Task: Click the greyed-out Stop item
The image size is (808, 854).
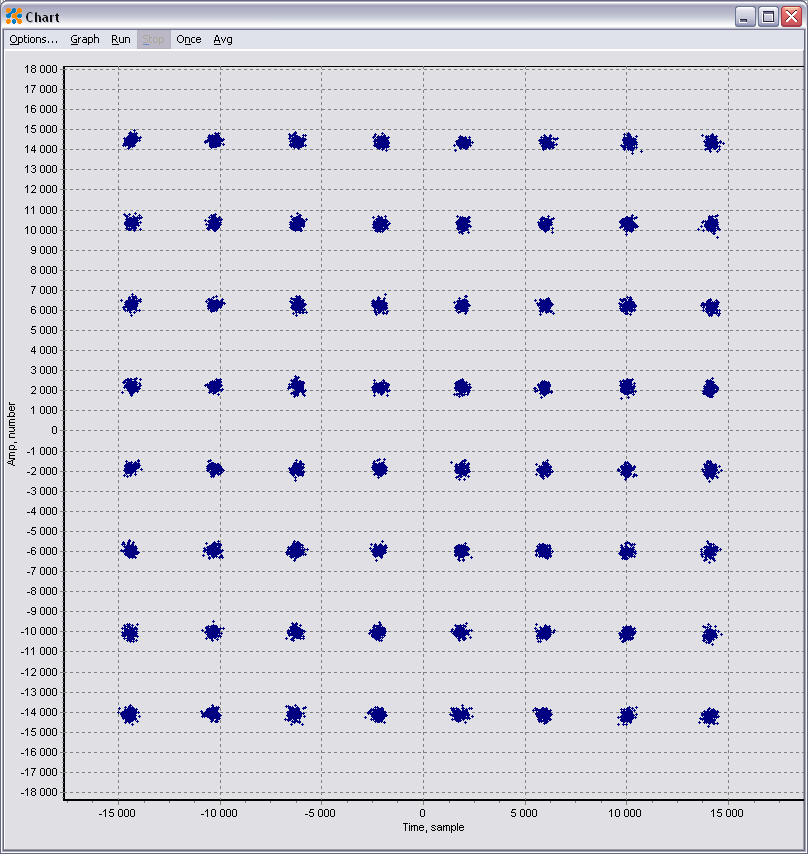Action: (x=154, y=39)
